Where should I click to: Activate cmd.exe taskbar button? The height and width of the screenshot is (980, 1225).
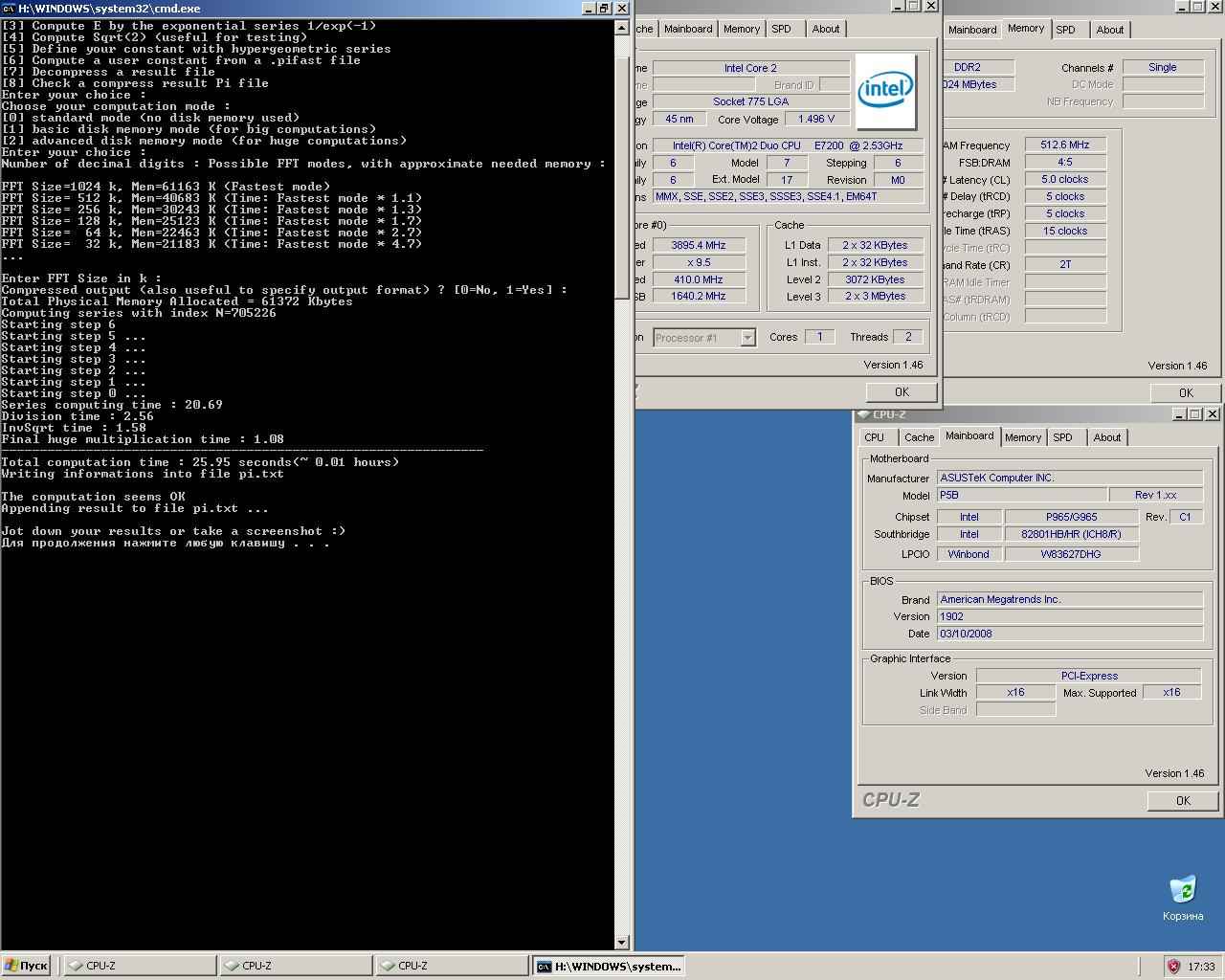[x=609, y=966]
